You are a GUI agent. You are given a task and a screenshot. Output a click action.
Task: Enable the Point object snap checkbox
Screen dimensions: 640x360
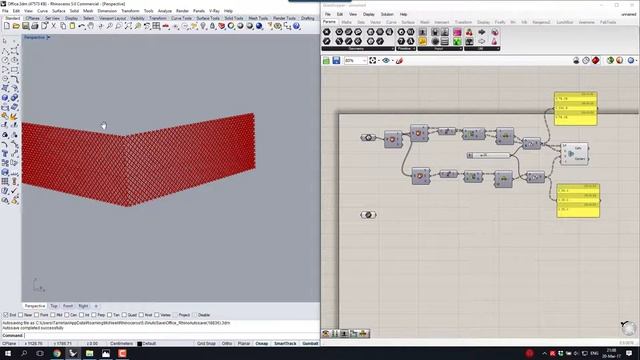pos(36,315)
